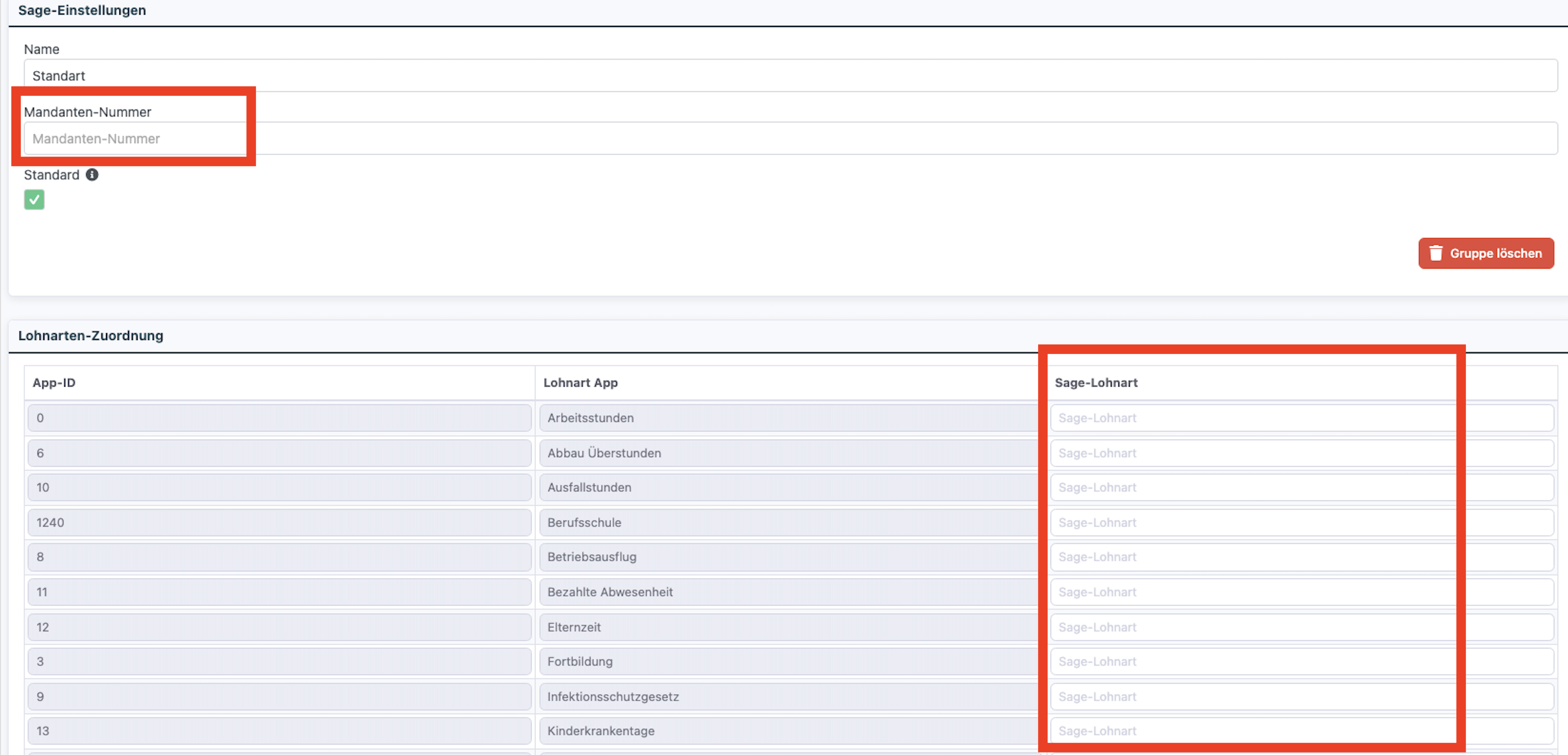1568x755 pixels.
Task: Click Sage-Lohnart field for Infektionsschutzgesetz
Action: coord(1301,696)
